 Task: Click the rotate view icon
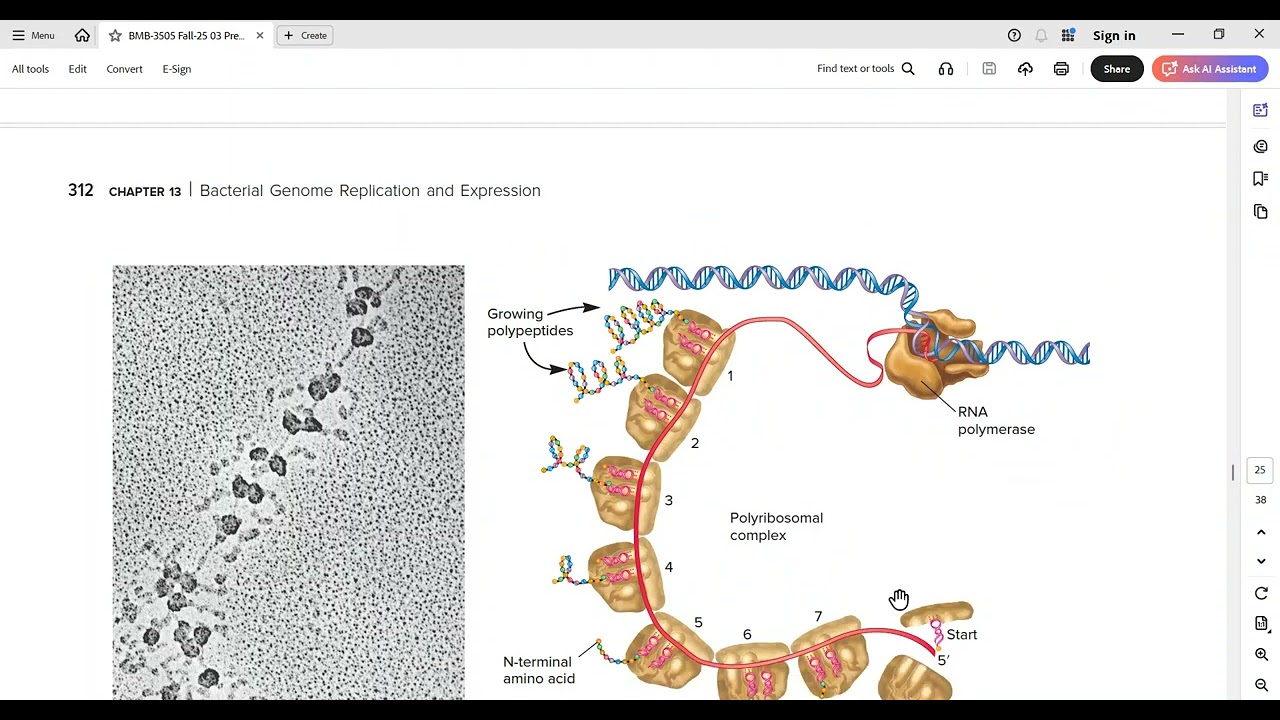tap(1261, 594)
